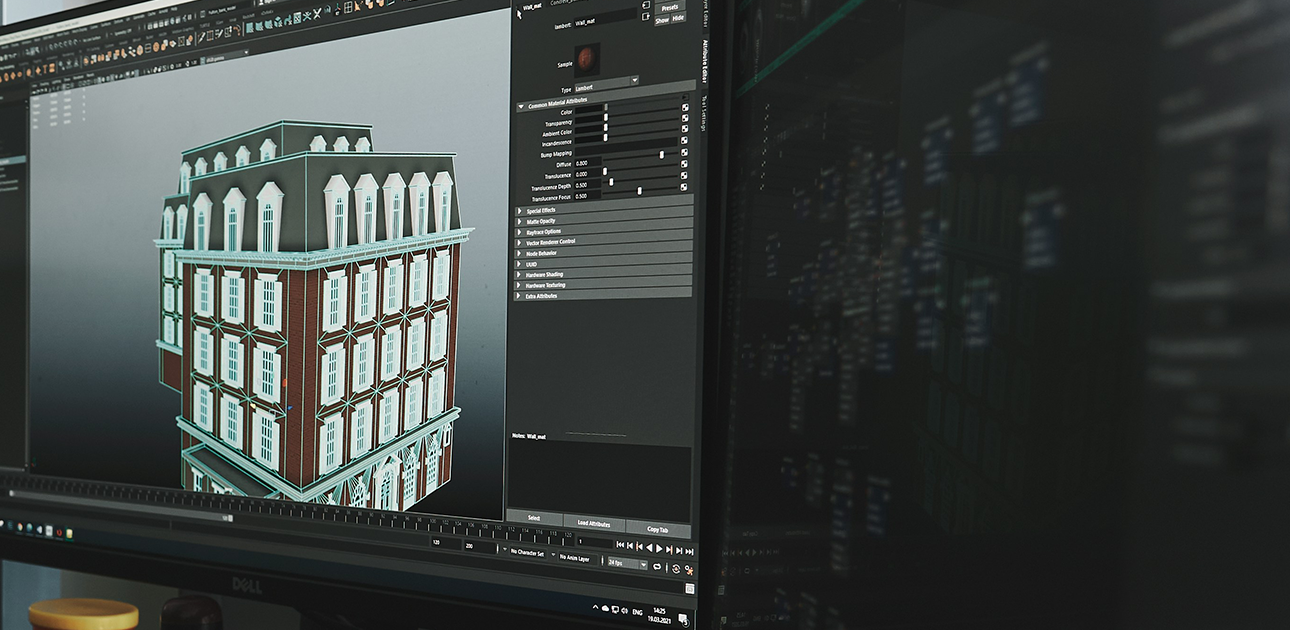Click the Load Attributes button
1290x630 pixels.
coord(593,523)
